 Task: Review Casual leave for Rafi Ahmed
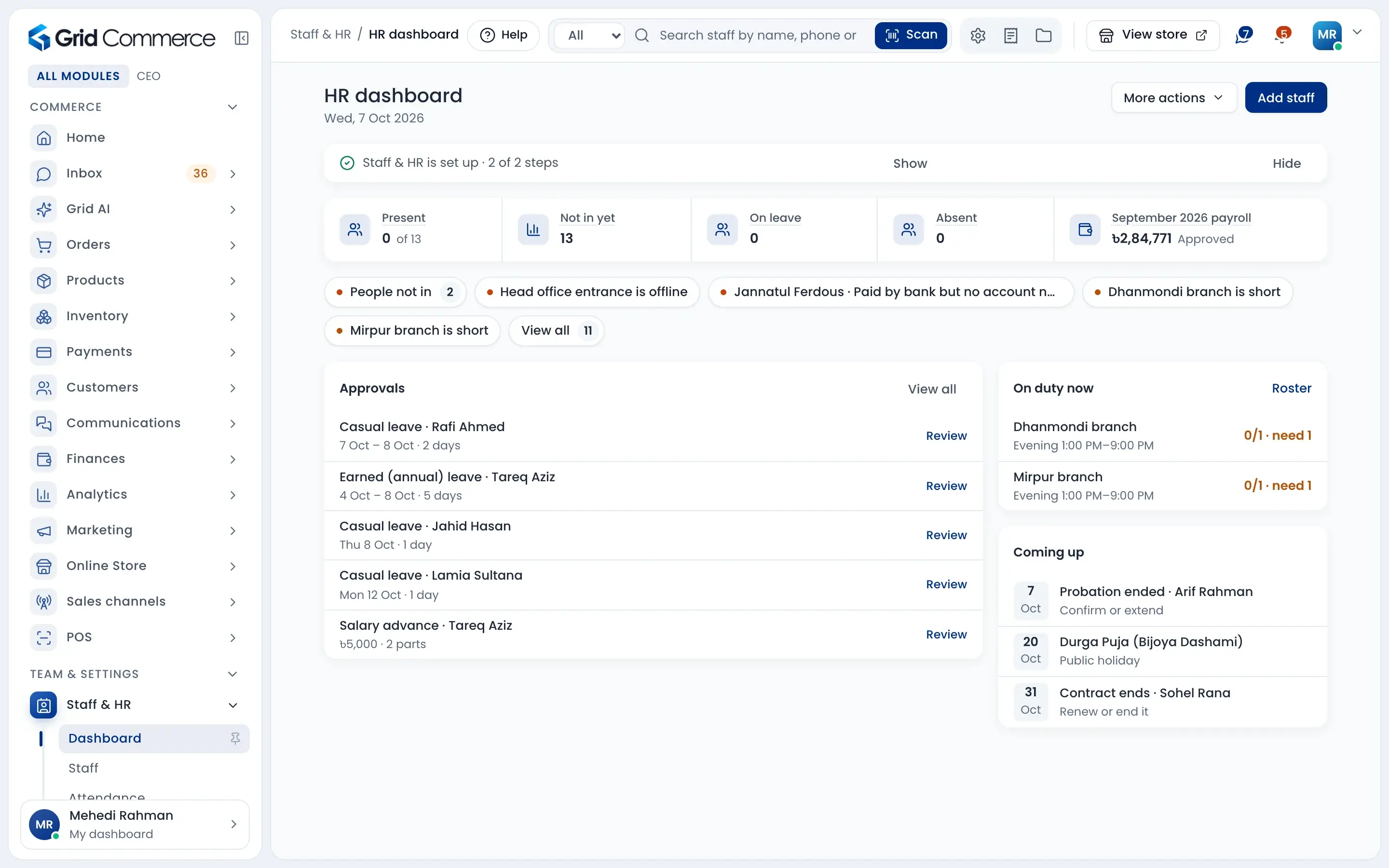point(946,436)
